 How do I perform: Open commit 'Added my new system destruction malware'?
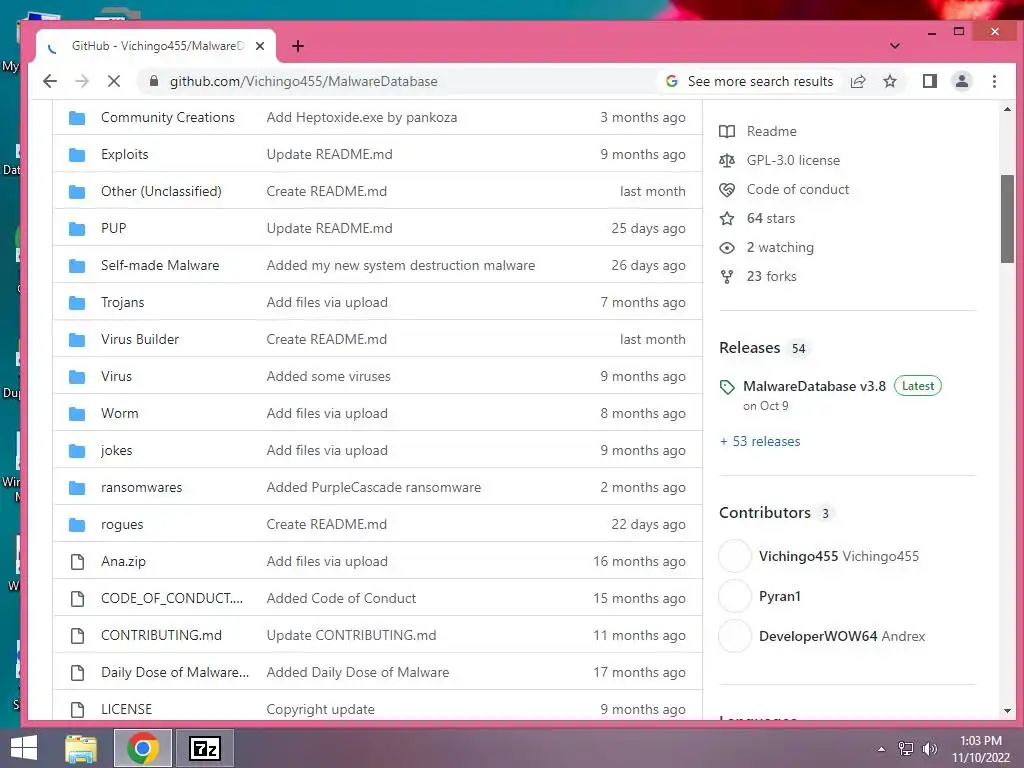[x=400, y=265]
